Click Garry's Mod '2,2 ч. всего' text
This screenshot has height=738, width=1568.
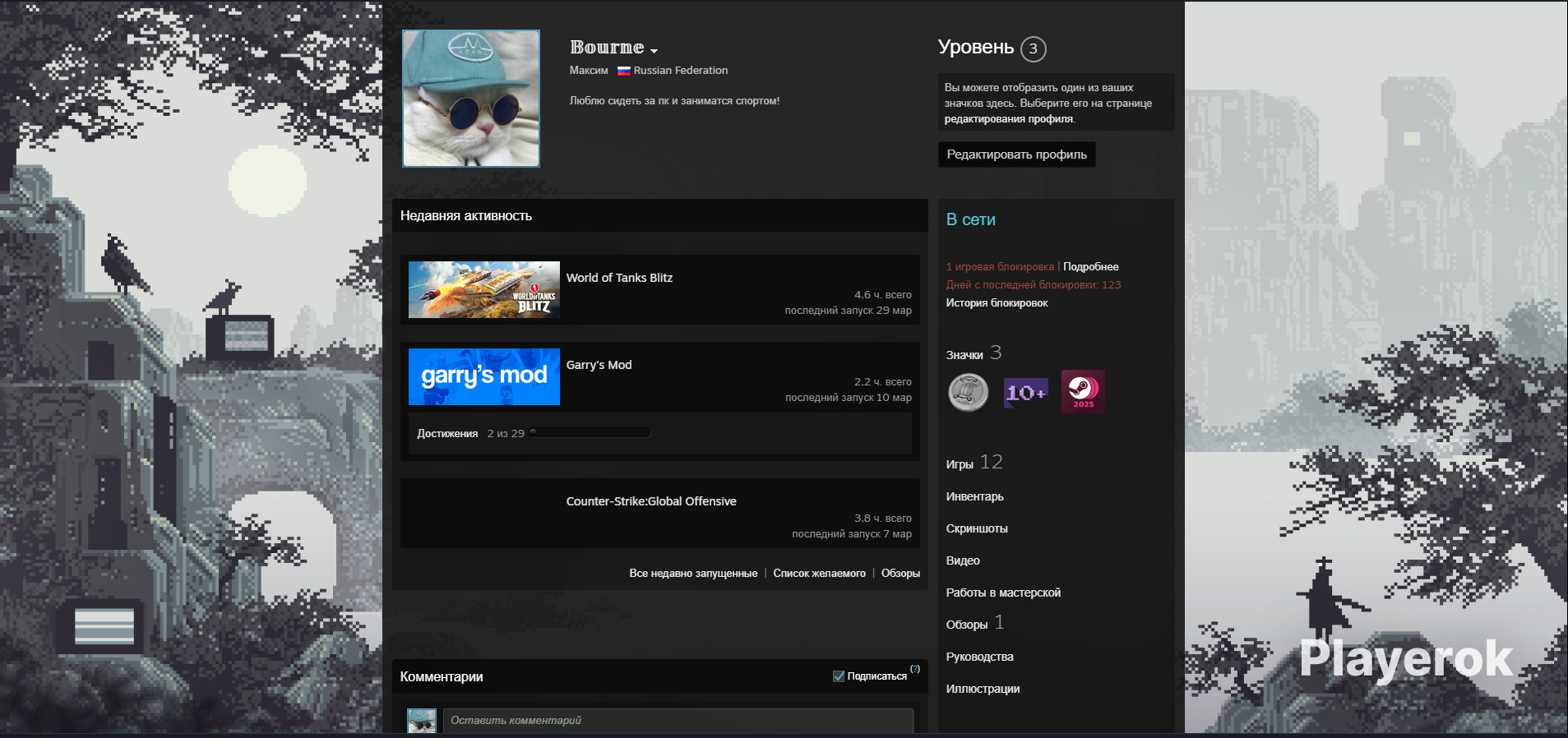pyautogui.click(x=882, y=382)
